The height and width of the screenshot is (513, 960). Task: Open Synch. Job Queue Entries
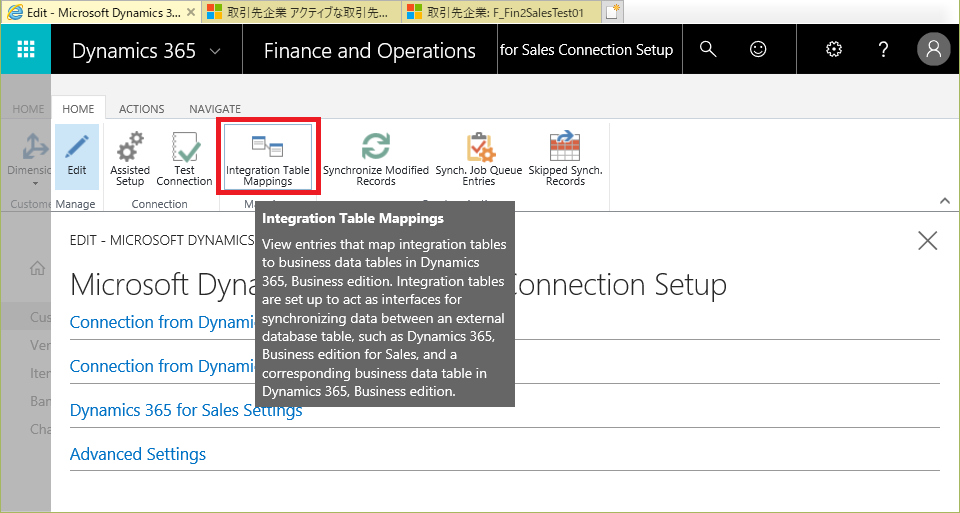(x=479, y=159)
